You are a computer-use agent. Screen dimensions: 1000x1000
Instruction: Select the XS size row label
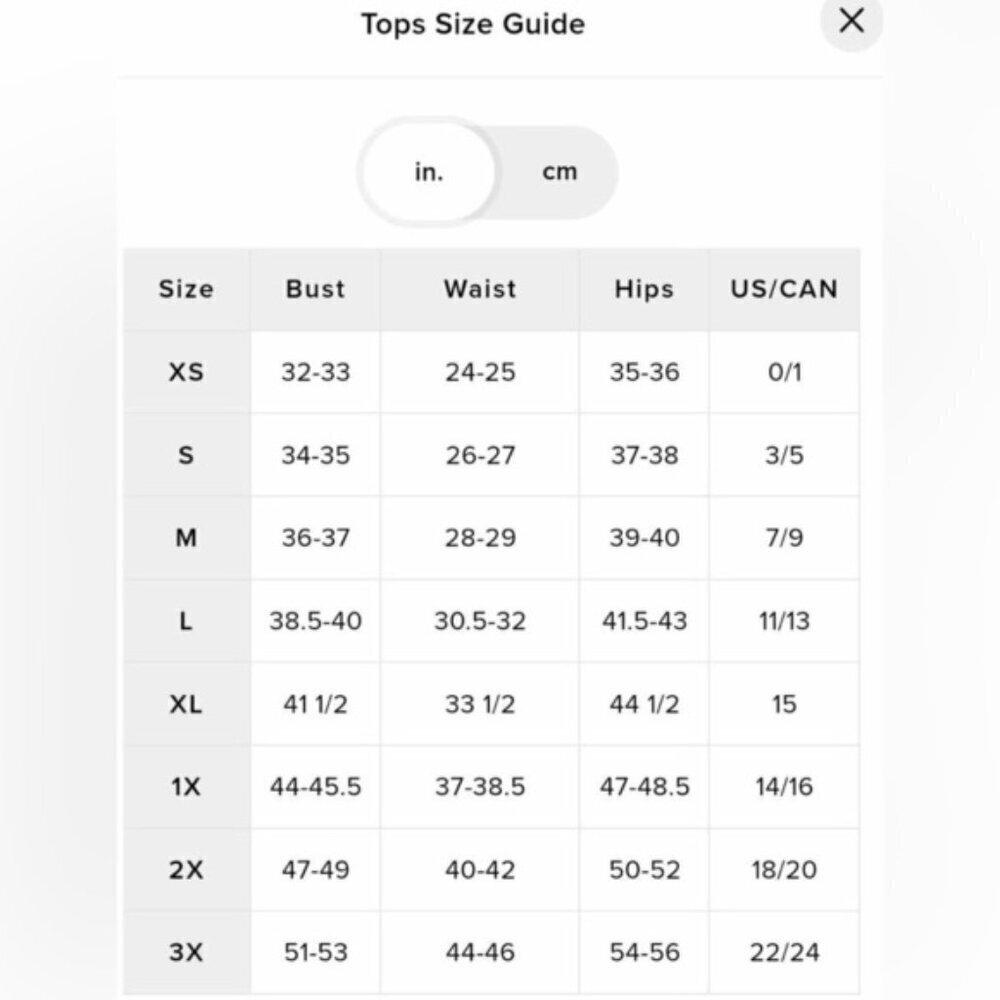[x=186, y=372]
